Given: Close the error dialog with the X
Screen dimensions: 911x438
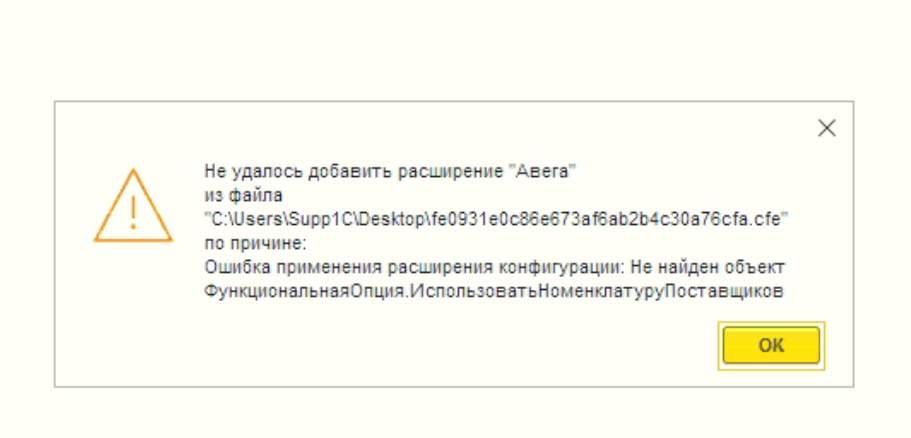Looking at the screenshot, I should pyautogui.click(x=827, y=128).
